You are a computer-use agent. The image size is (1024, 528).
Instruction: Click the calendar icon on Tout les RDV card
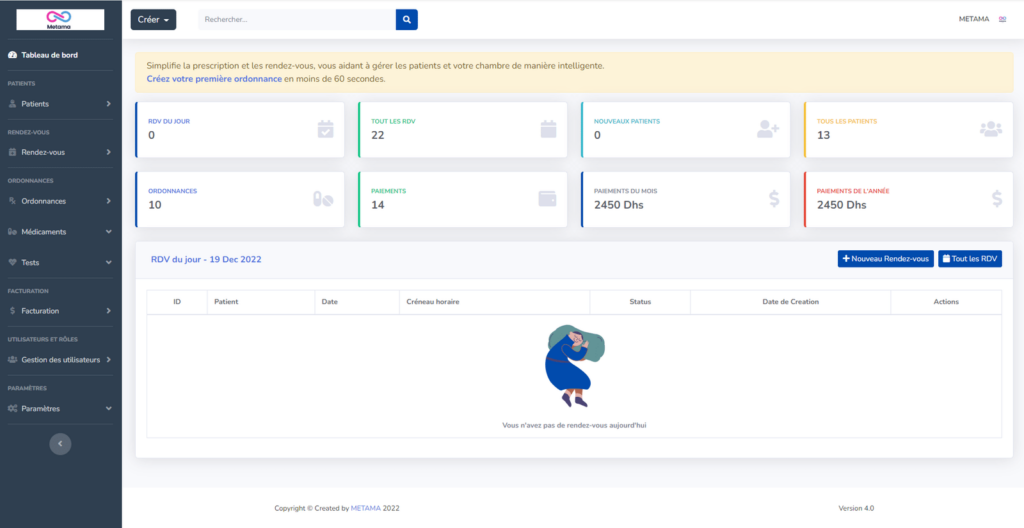pyautogui.click(x=549, y=129)
